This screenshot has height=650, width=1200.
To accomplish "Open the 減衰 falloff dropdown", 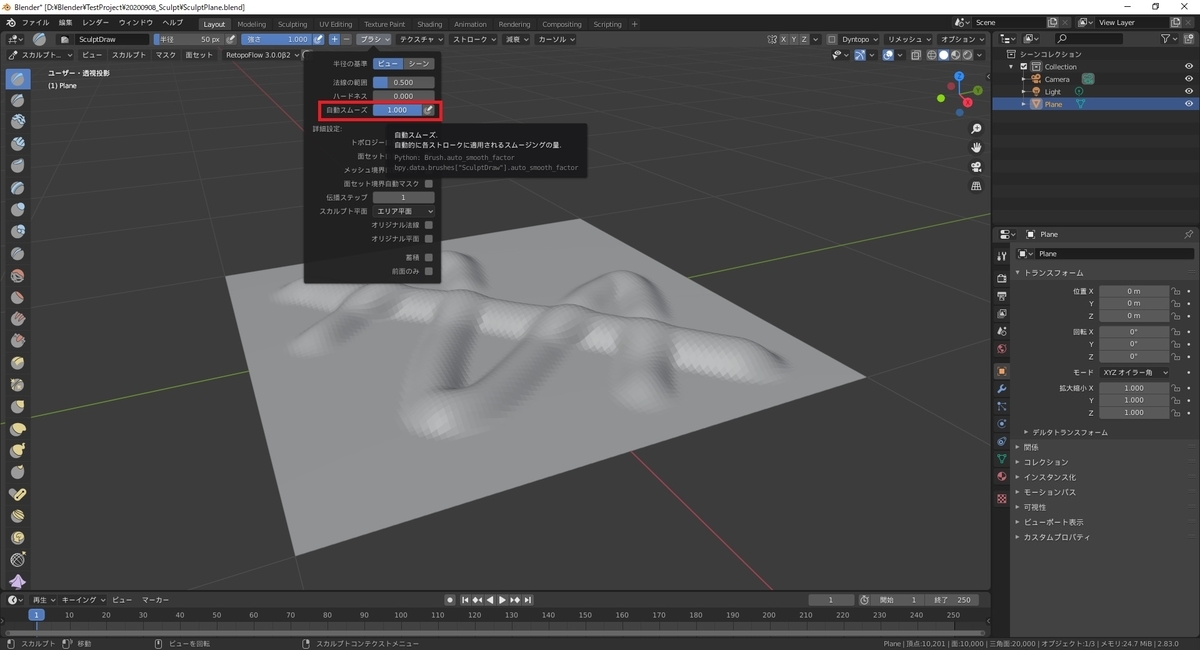I will point(516,39).
